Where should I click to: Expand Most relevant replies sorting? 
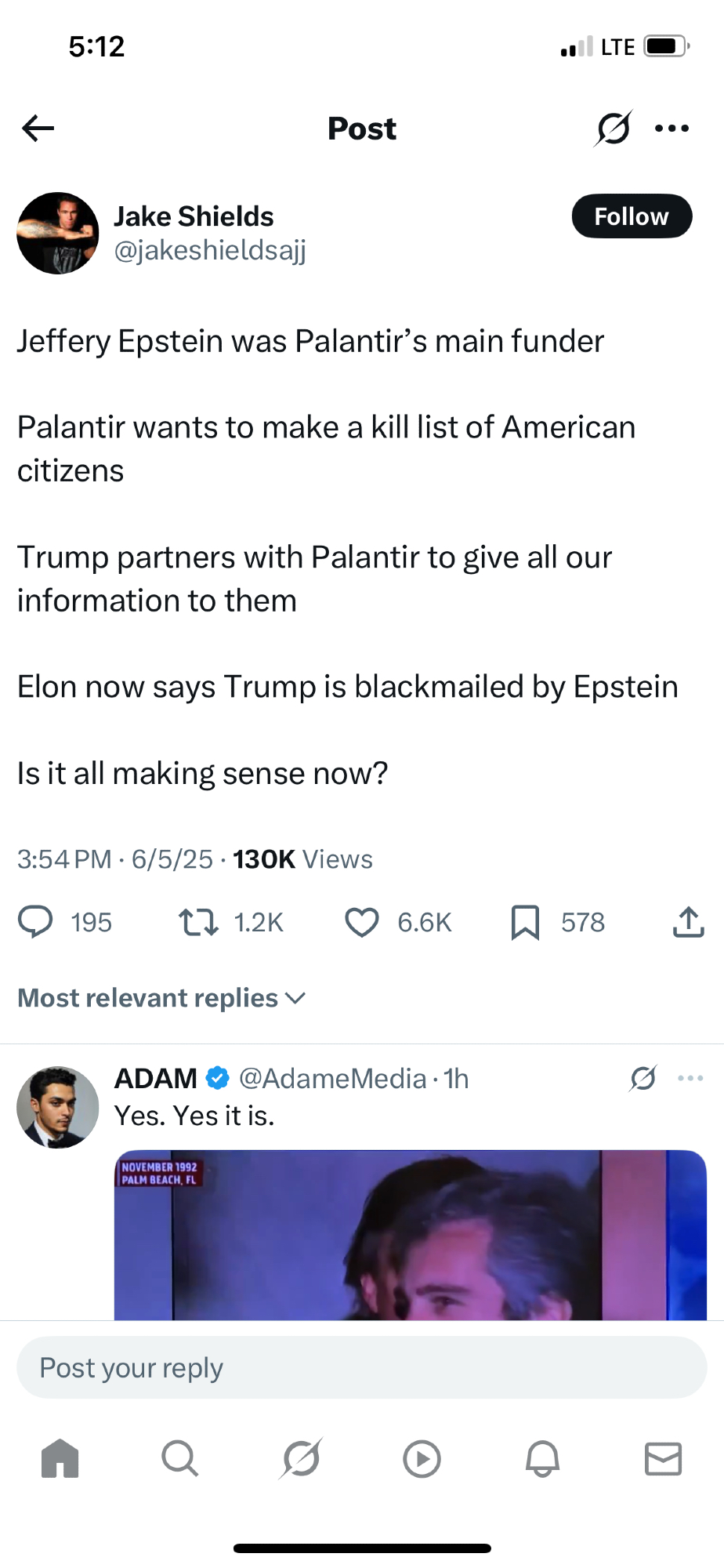click(x=161, y=998)
